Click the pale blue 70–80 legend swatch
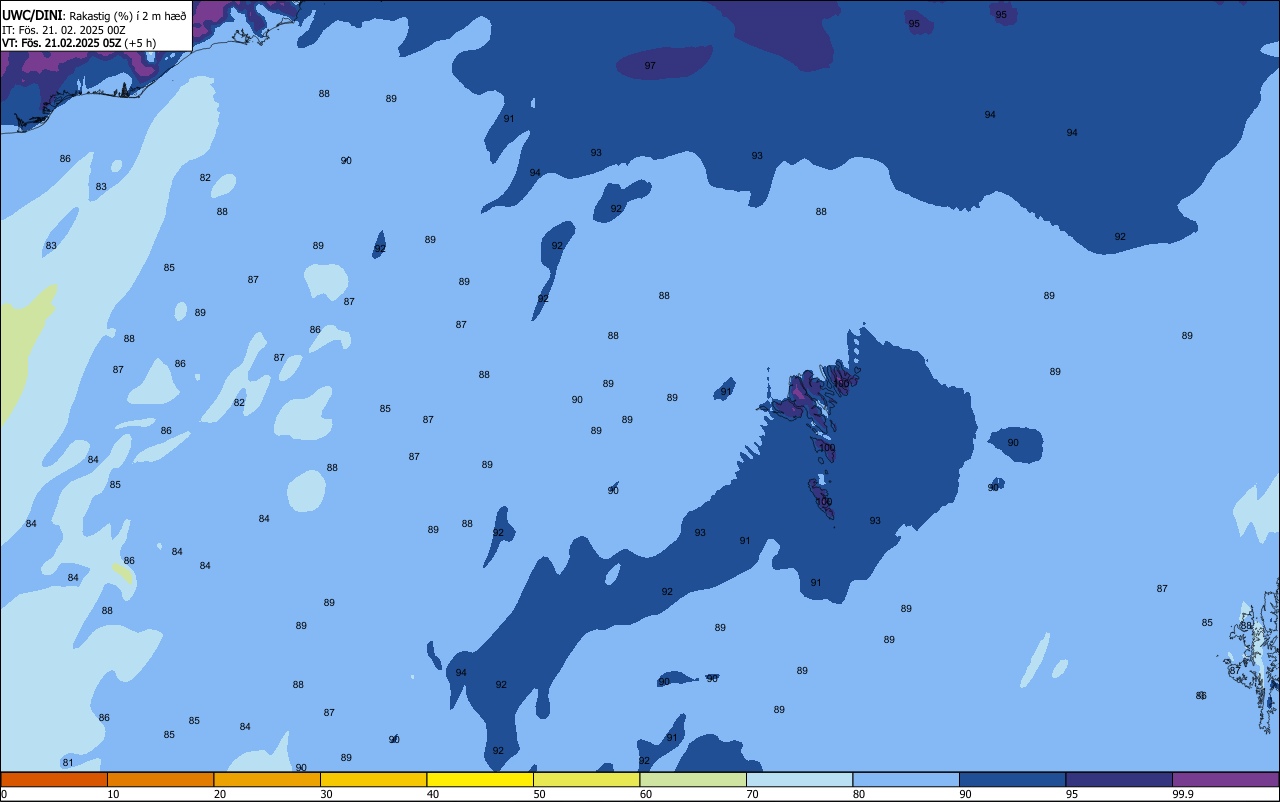 click(799, 779)
